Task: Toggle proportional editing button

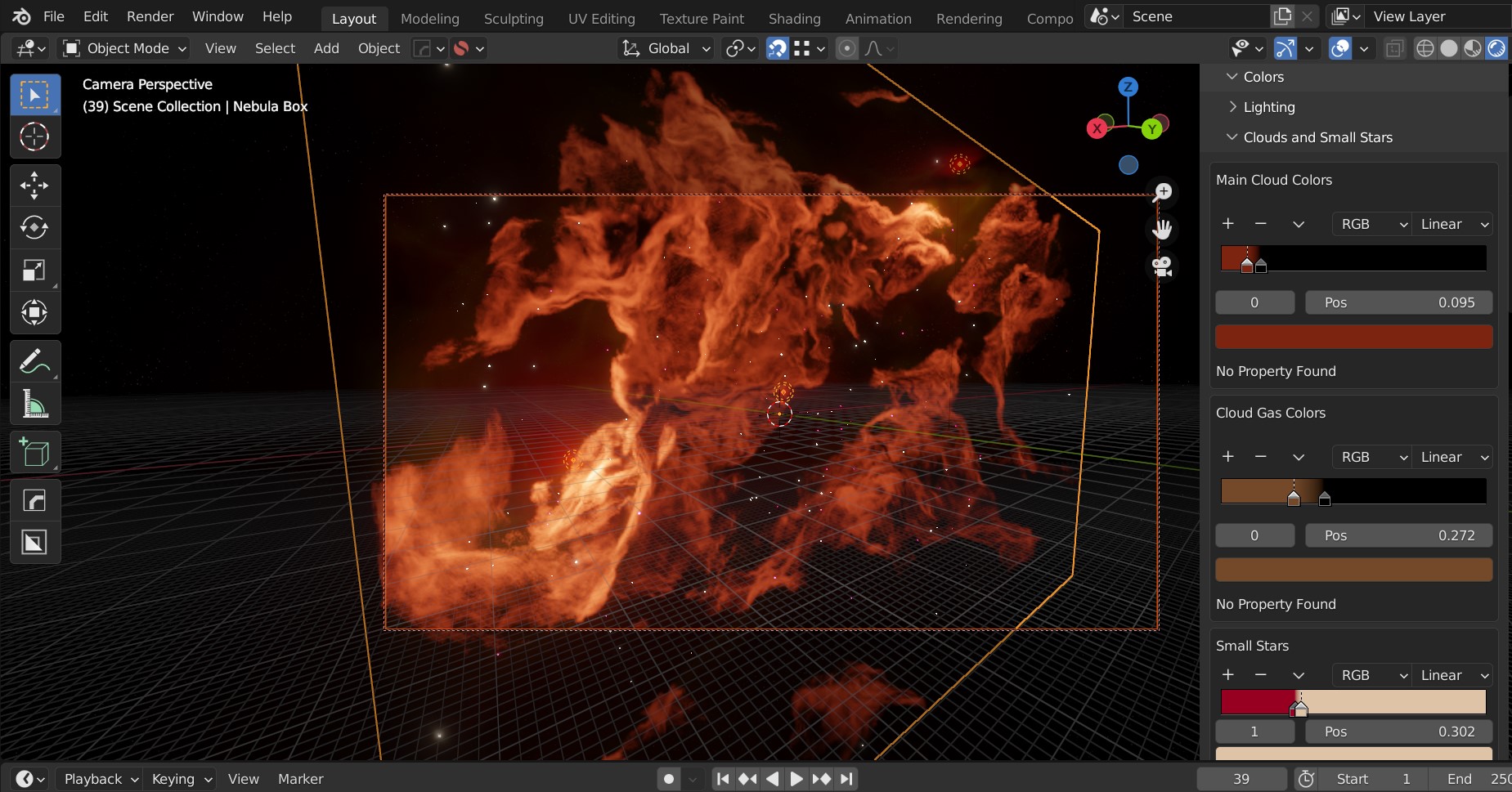Action: pyautogui.click(x=847, y=48)
